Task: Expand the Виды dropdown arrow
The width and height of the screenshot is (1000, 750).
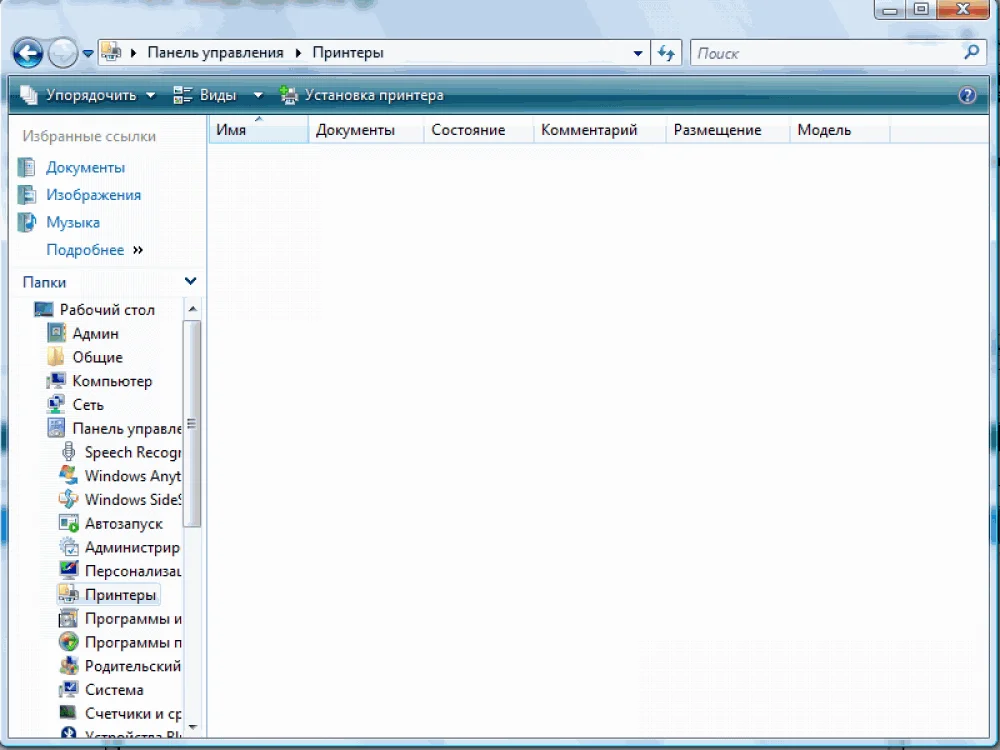Action: click(x=257, y=96)
